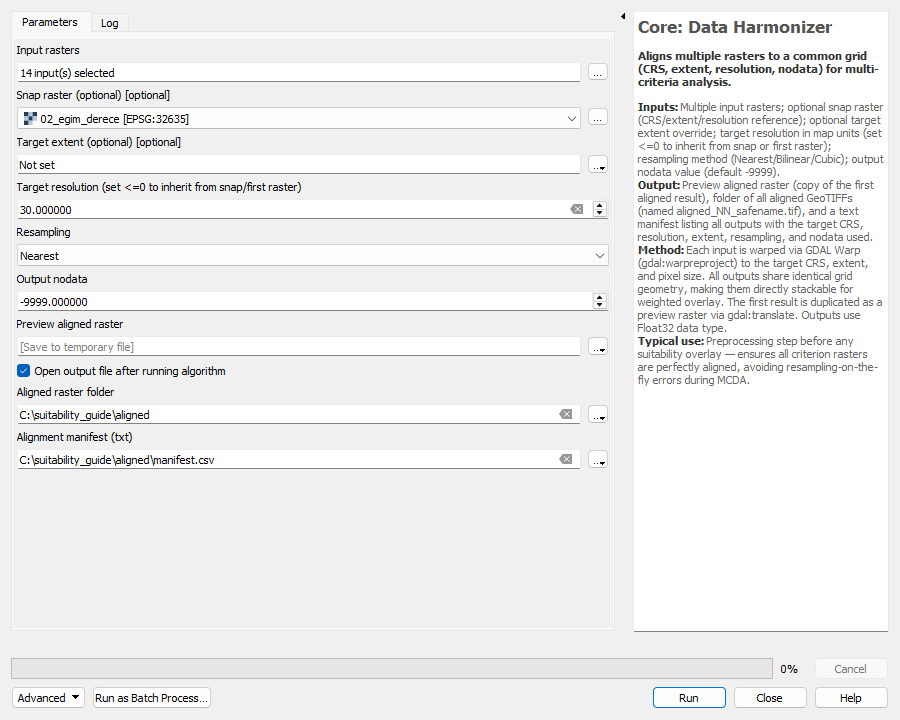Screen dimensions: 900x720
Task: Click the raster layer icon beside 02_egim_derece
Action: click(30, 119)
